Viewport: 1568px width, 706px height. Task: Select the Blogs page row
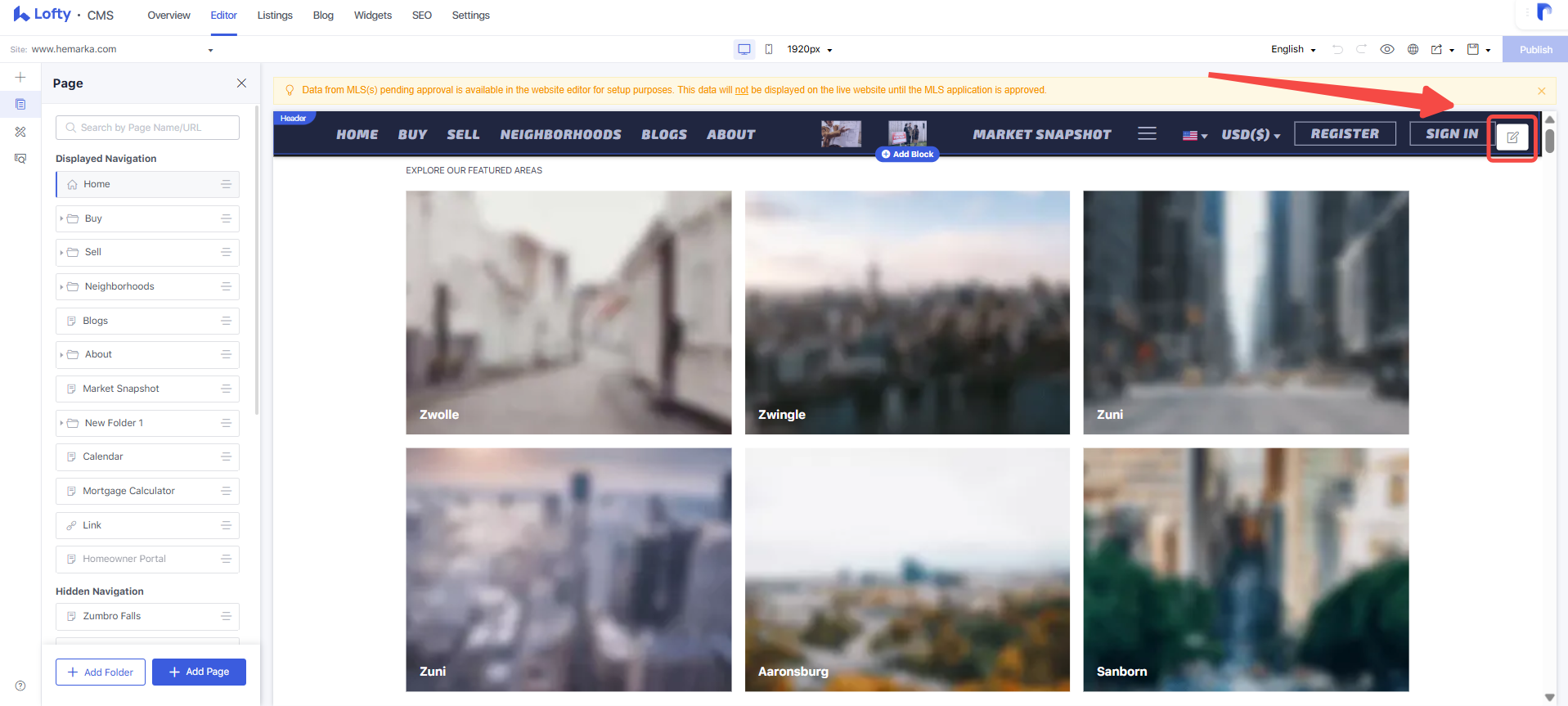click(147, 321)
